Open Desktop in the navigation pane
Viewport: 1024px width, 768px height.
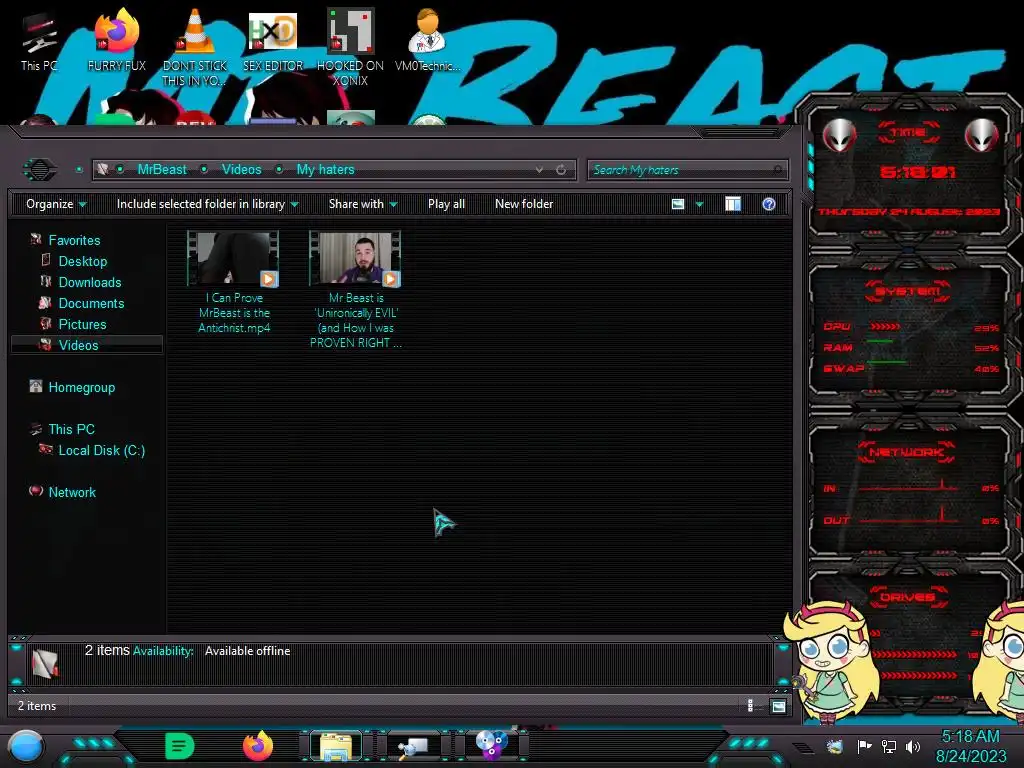click(x=83, y=261)
